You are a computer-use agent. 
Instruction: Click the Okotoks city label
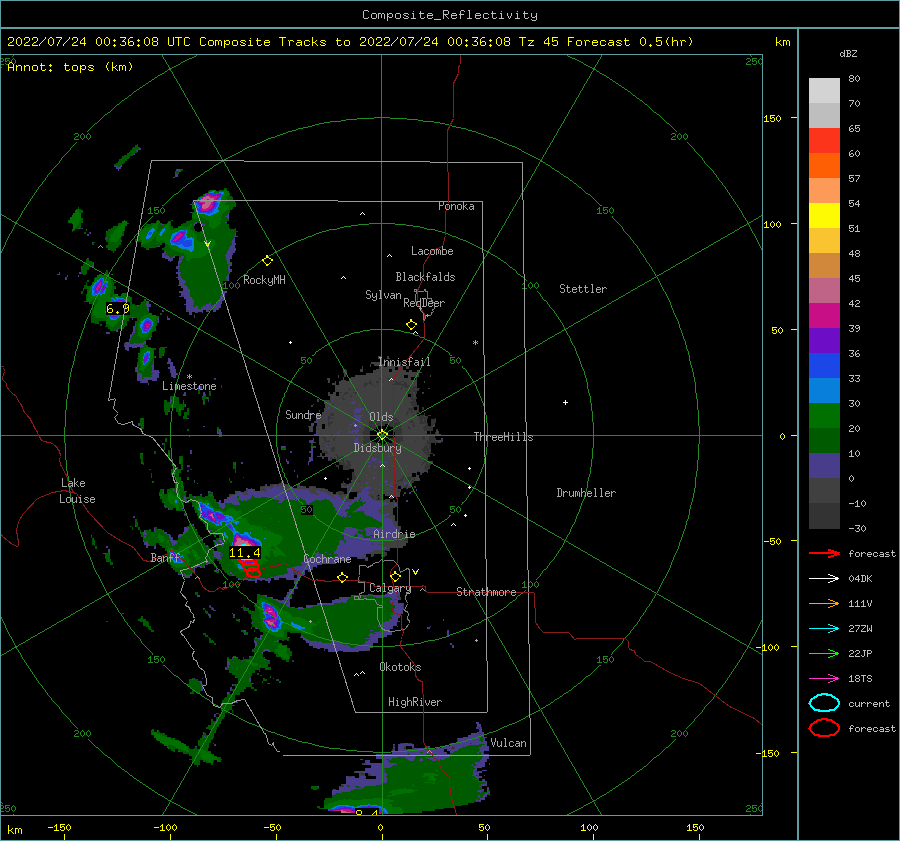(x=400, y=667)
